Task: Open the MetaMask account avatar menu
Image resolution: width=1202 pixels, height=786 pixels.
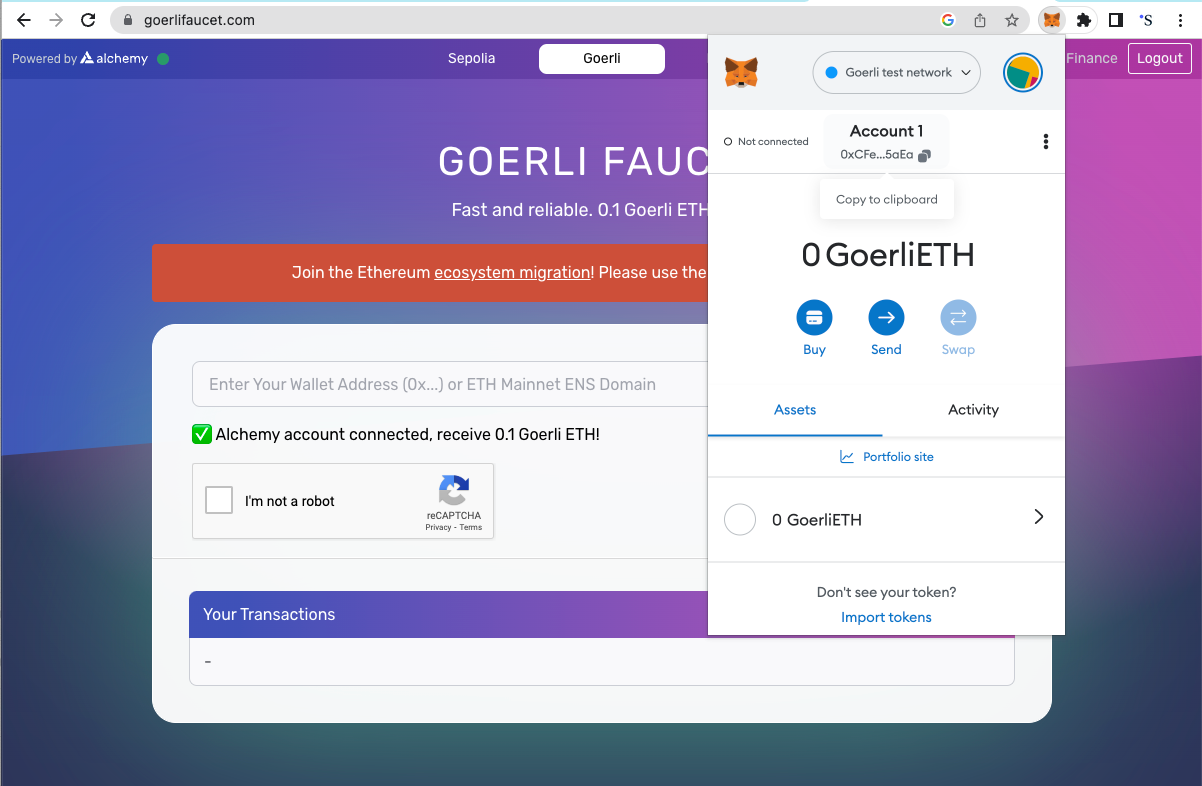Action: tap(1023, 73)
